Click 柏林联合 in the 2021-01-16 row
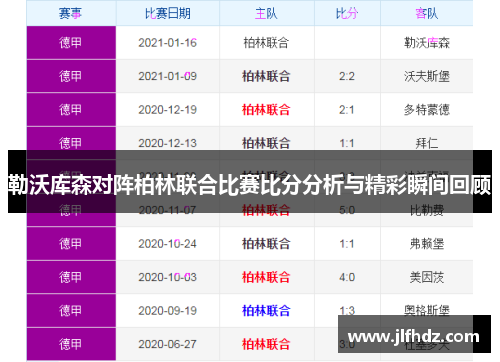The image size is (500, 362). (266, 43)
